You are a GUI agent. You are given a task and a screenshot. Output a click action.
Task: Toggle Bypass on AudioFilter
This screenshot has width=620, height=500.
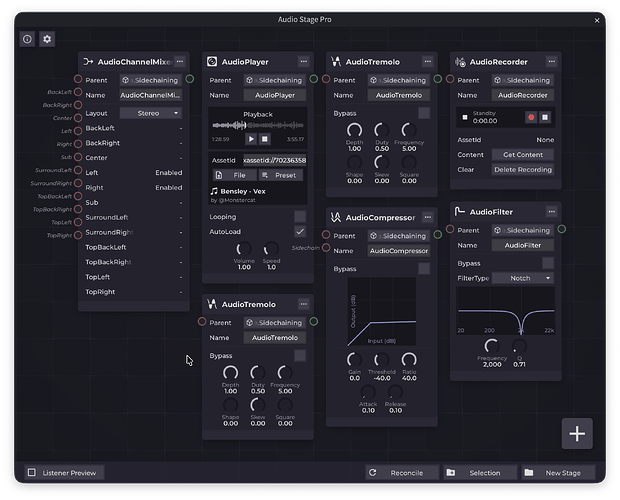click(548, 263)
